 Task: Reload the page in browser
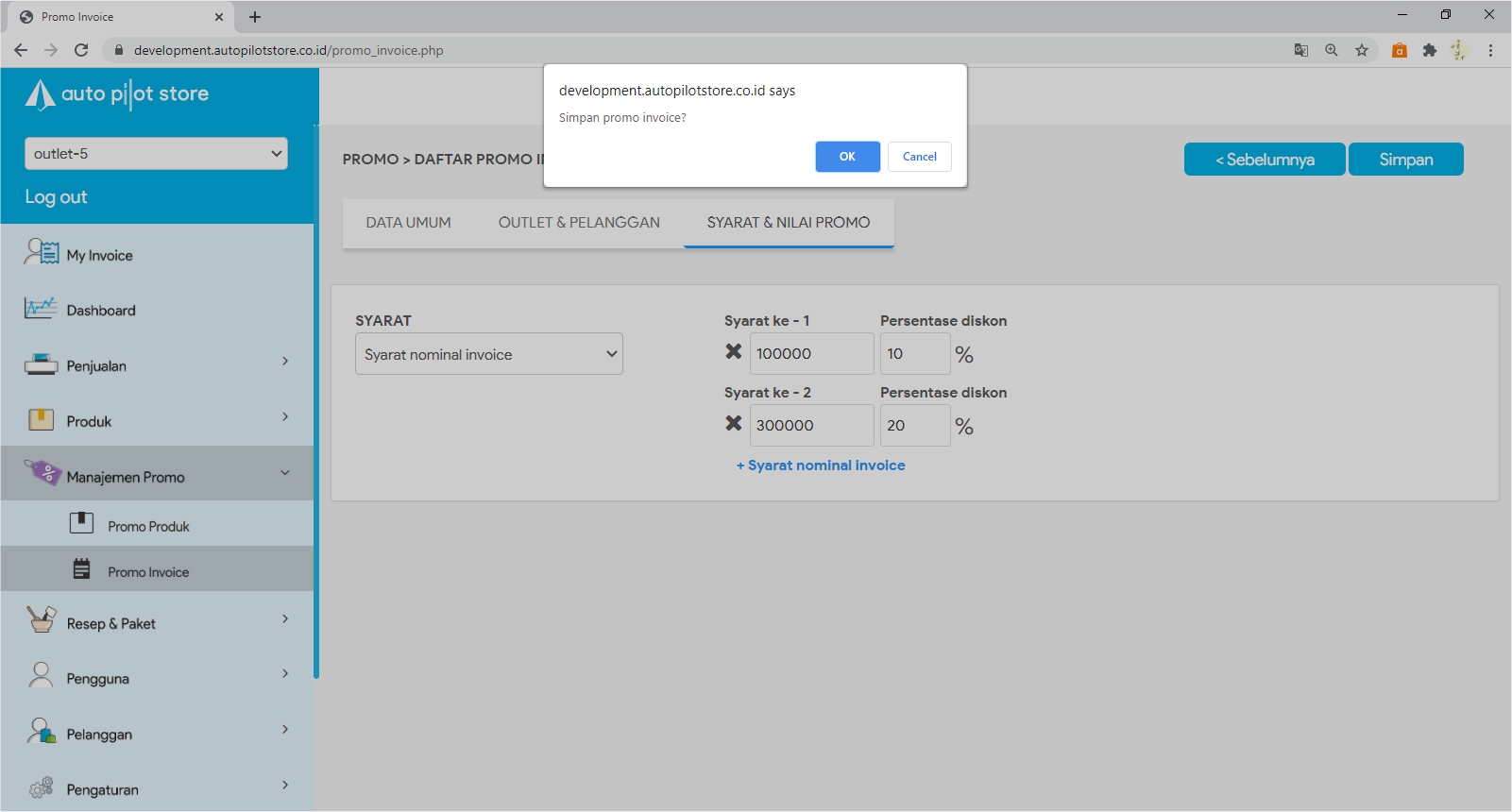click(81, 50)
